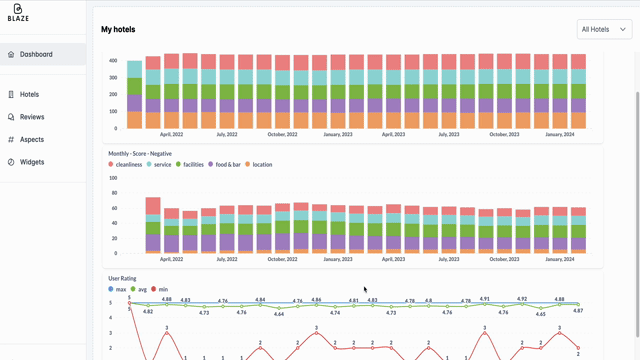This screenshot has width=640, height=360.
Task: Click the My hotels heading
Action: click(118, 29)
